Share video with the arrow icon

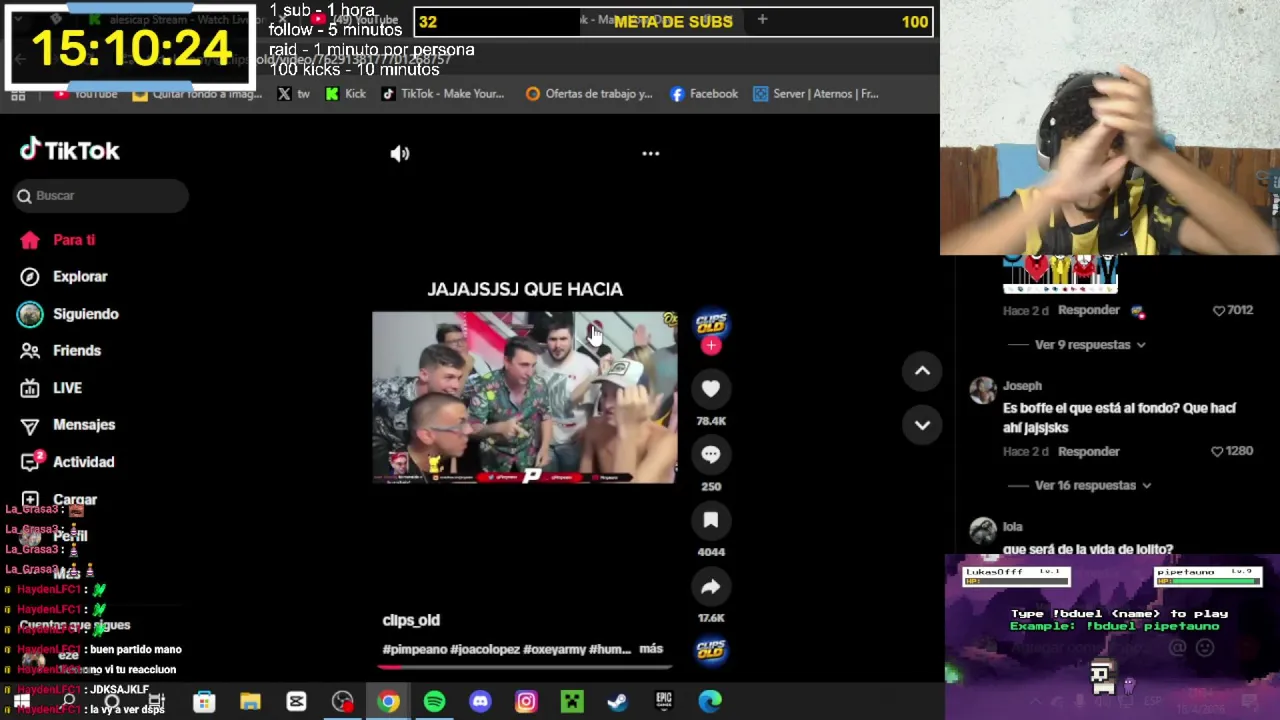point(711,586)
